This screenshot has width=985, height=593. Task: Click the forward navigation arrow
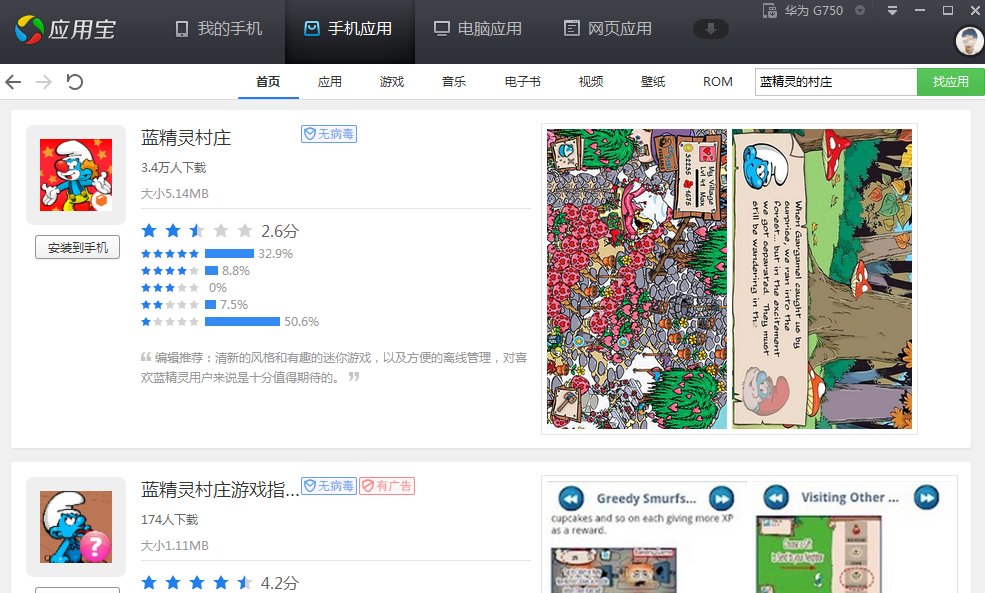coord(42,82)
